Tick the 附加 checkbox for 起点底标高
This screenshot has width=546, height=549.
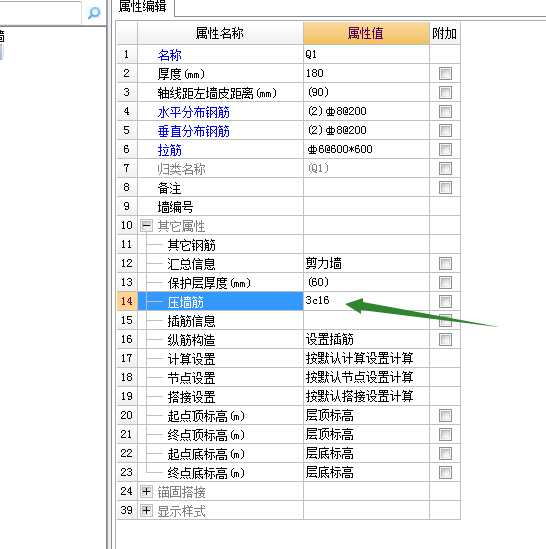(x=445, y=453)
